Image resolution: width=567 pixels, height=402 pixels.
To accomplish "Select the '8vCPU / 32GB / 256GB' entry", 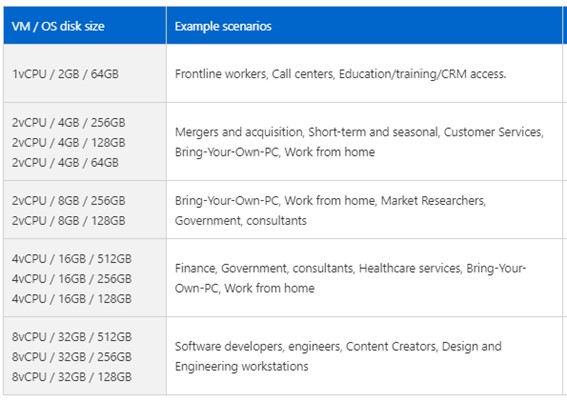I will click(x=72, y=357).
